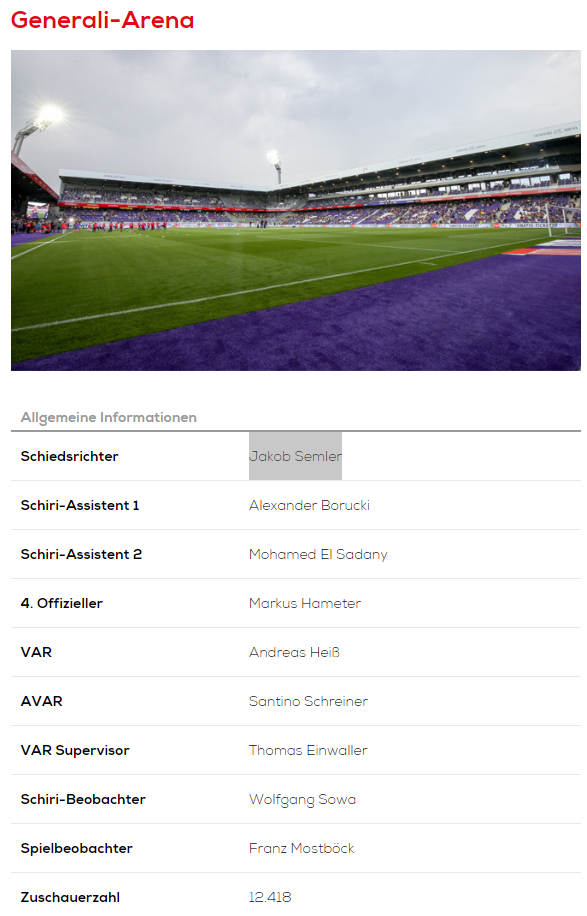Image resolution: width=587 pixels, height=916 pixels.
Task: Select match observer Franz Mostböck
Action: 302,849
